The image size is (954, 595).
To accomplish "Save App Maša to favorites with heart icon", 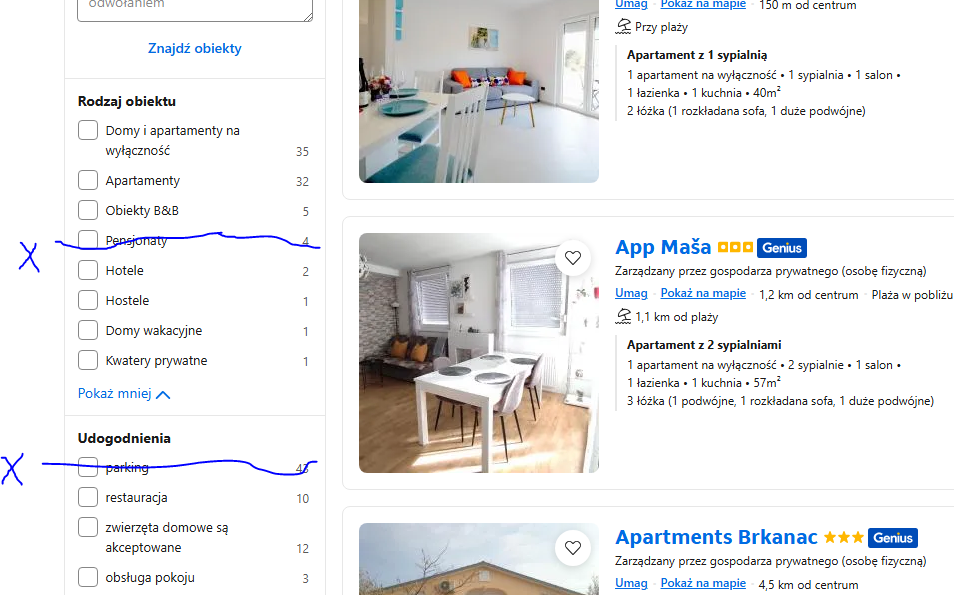I will point(573,258).
